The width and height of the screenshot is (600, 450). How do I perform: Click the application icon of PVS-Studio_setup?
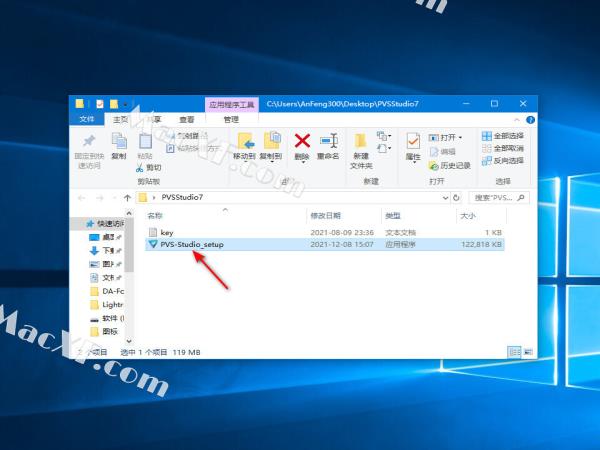pyautogui.click(x=153, y=244)
